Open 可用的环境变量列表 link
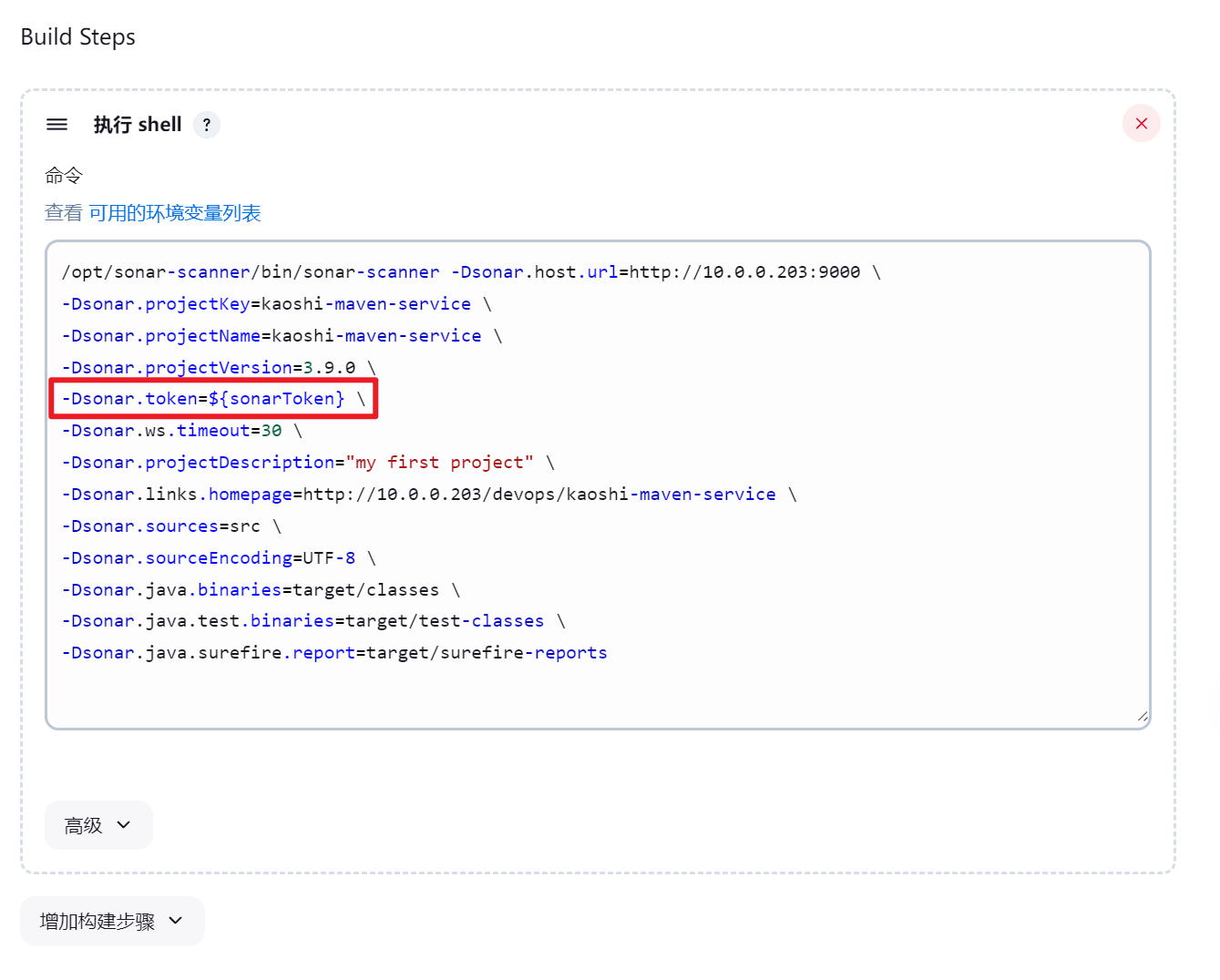The width and height of the screenshot is (1220, 980). tap(175, 213)
